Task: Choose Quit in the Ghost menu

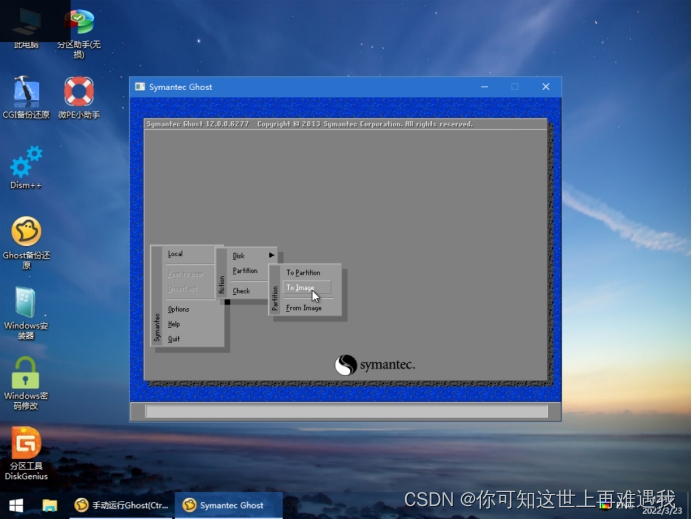Action: point(173,338)
